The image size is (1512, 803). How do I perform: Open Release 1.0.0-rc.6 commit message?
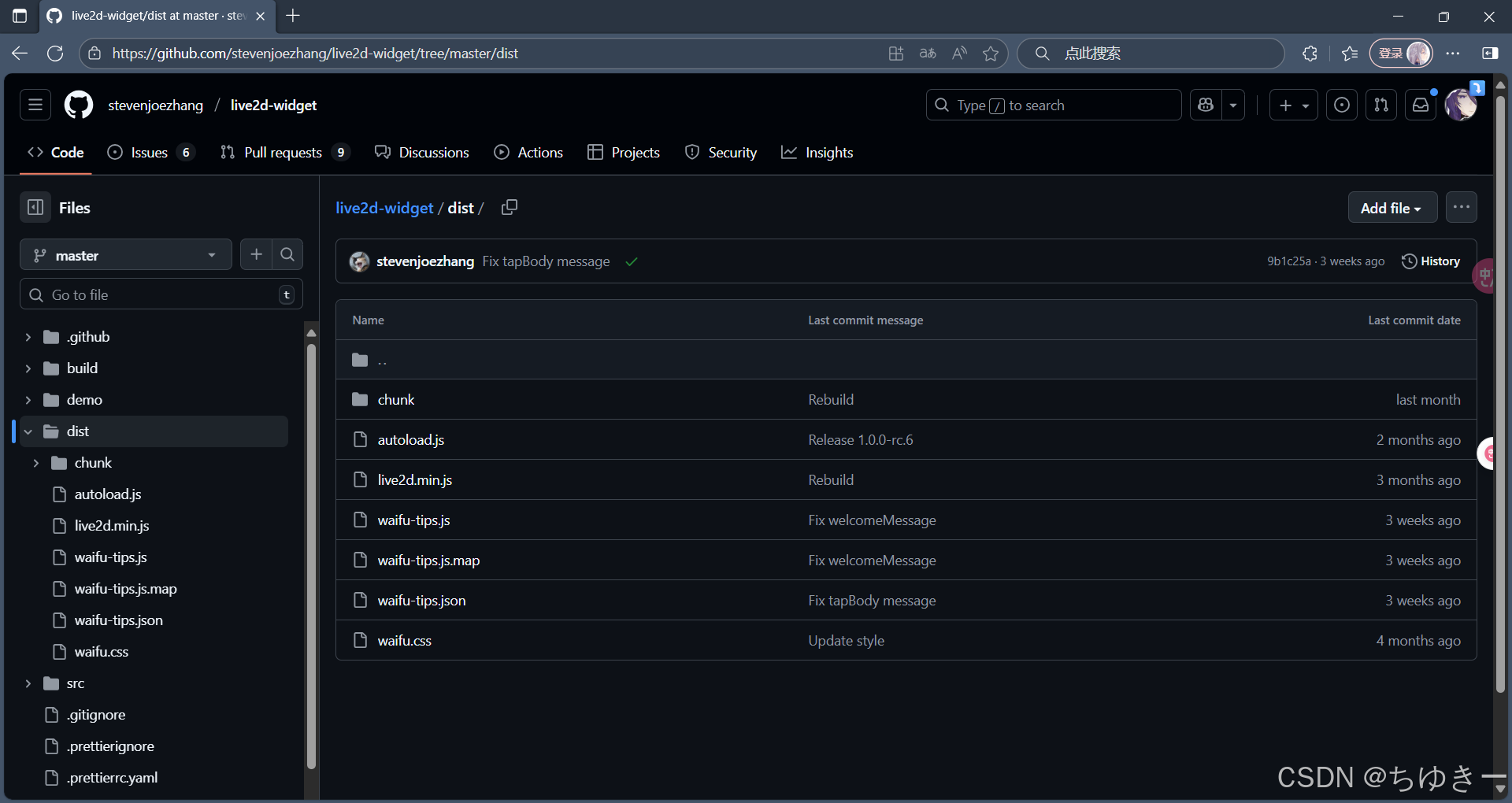[861, 440]
